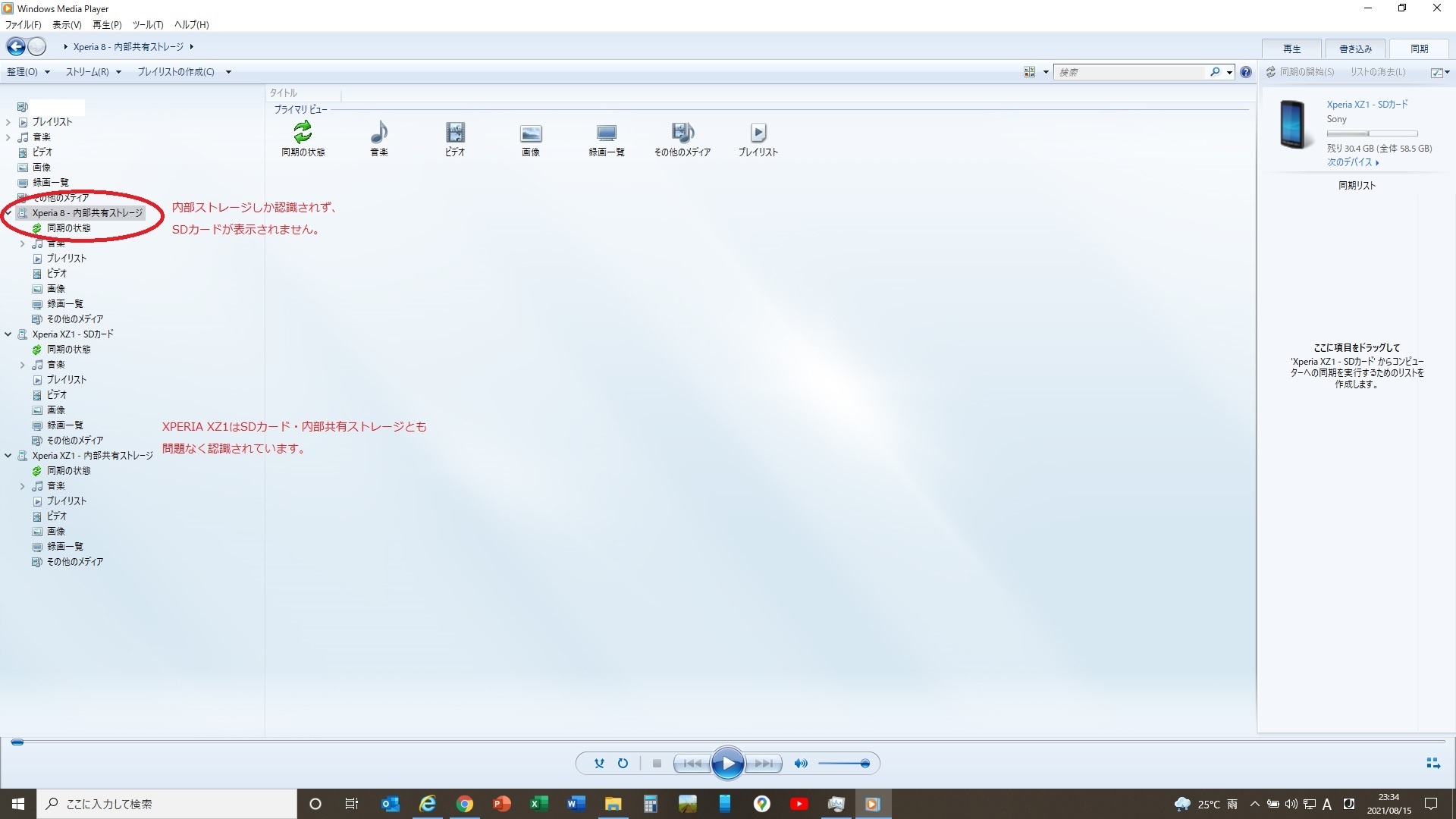1456x819 pixels.
Task: Expand the top-level プレイリスト tree node
Action: (x=8, y=122)
